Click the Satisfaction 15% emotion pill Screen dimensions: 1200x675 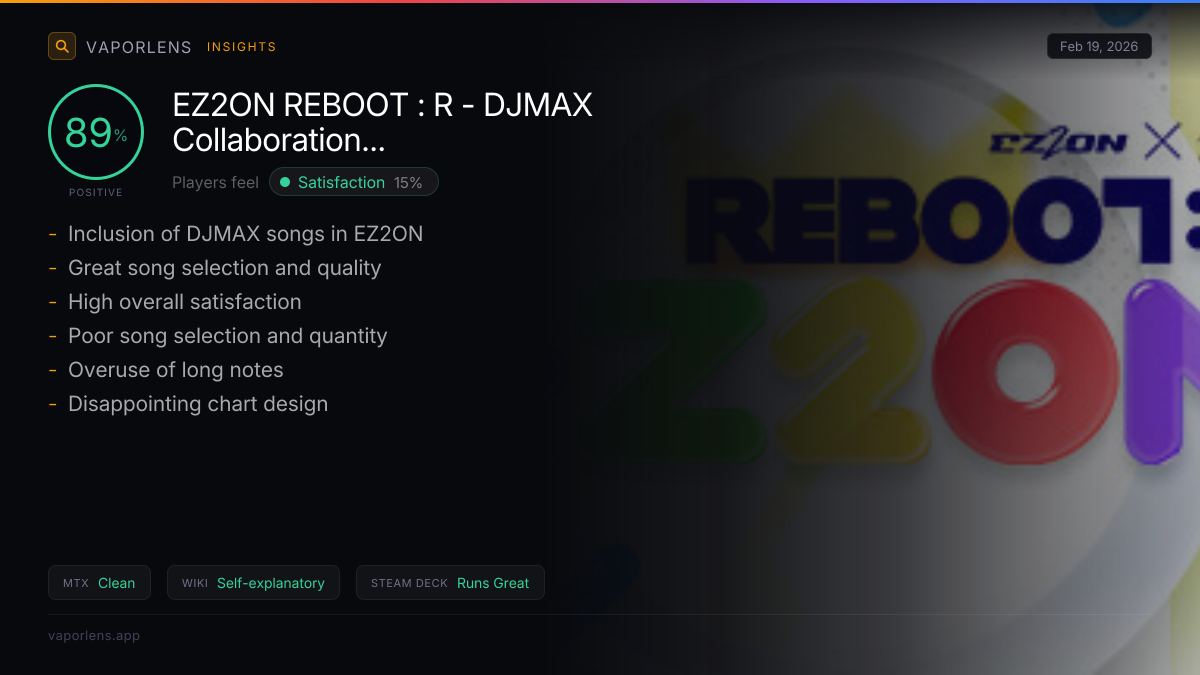point(354,182)
